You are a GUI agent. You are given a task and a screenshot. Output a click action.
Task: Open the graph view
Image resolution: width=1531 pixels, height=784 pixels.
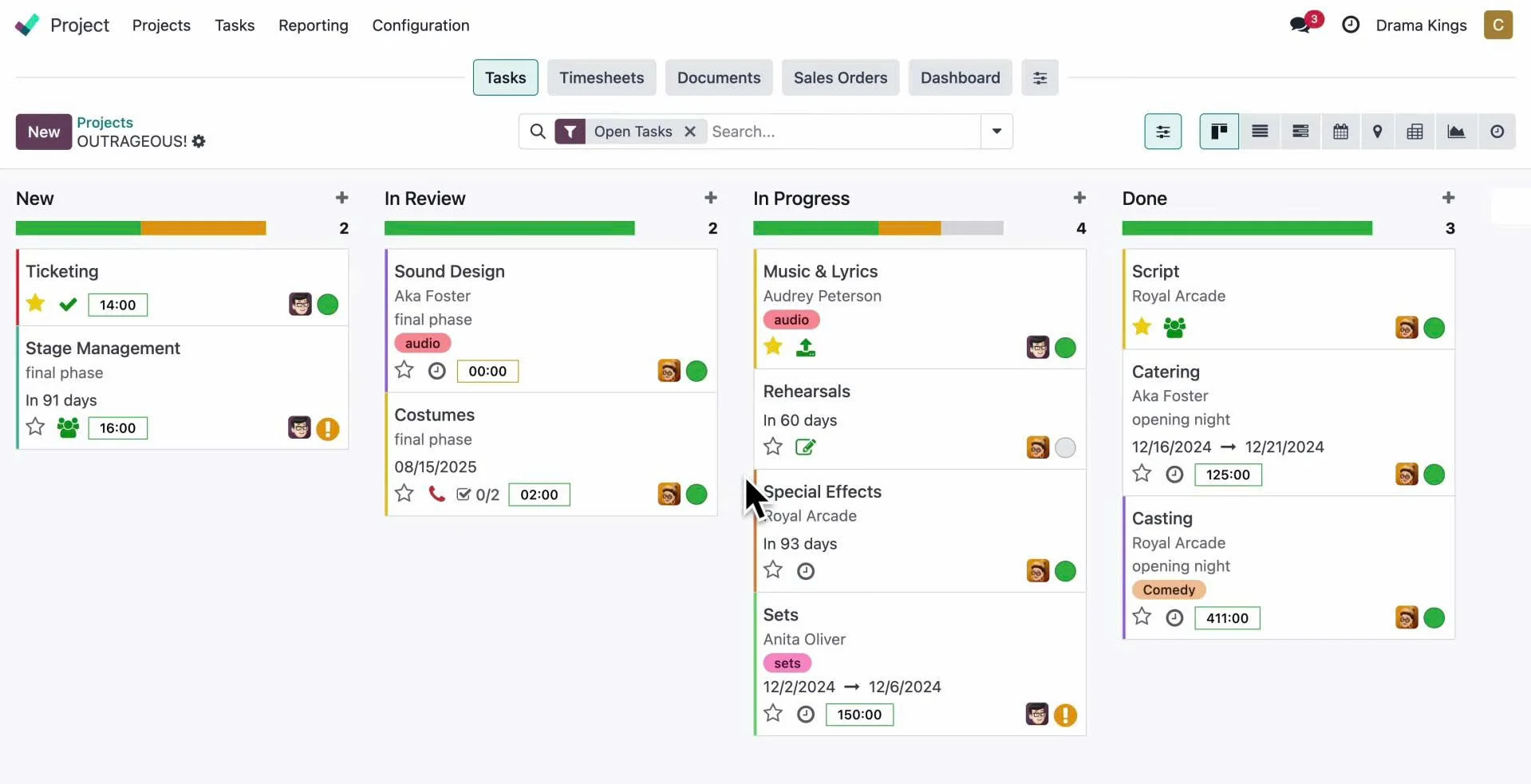(x=1456, y=132)
